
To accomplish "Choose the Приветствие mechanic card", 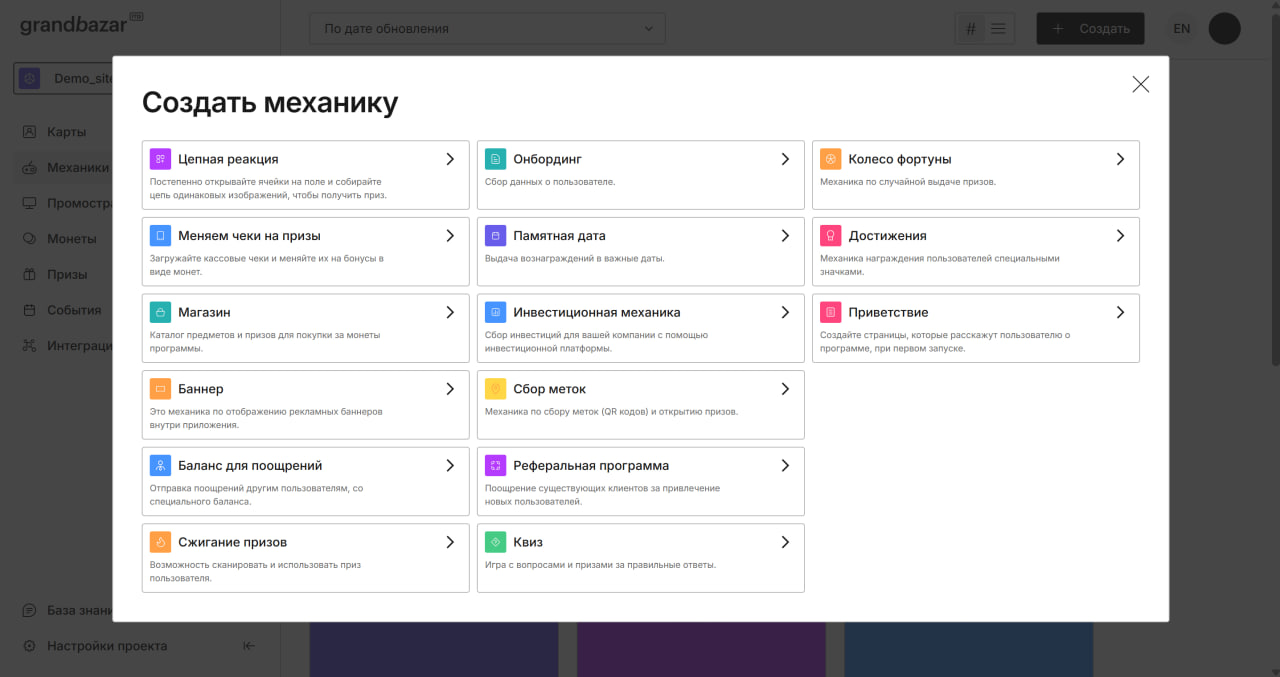I will (x=975, y=328).
